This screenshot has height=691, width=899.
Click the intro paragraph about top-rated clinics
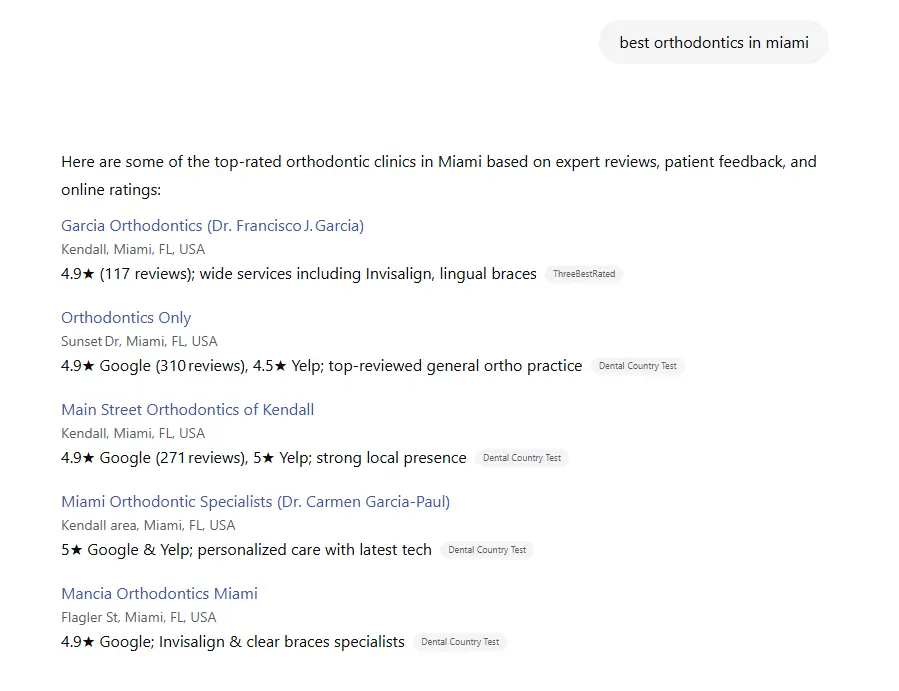tap(439, 175)
